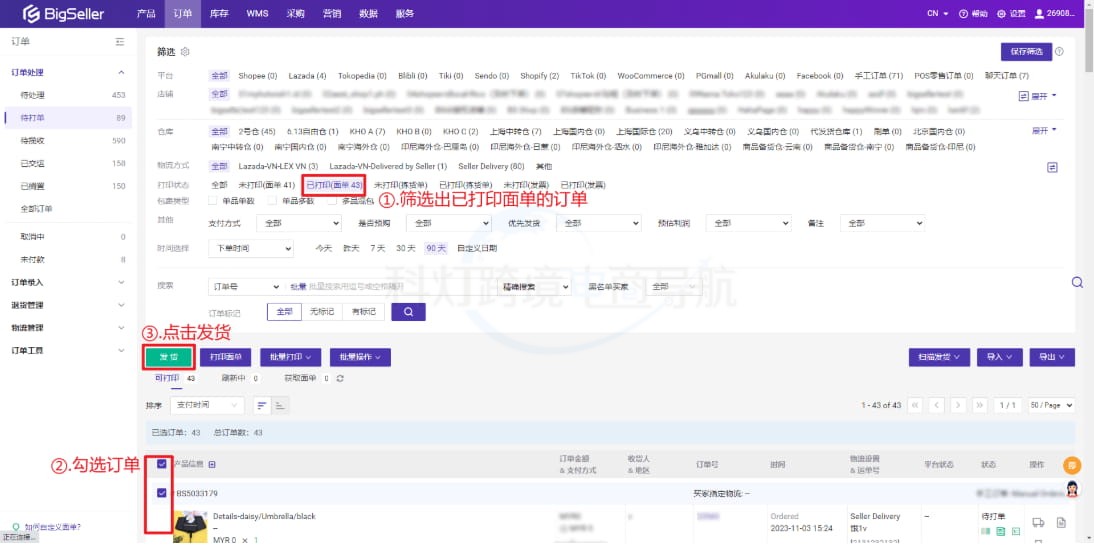The image size is (1094, 550).
Task: Click the green 发货 button
Action: pos(169,357)
